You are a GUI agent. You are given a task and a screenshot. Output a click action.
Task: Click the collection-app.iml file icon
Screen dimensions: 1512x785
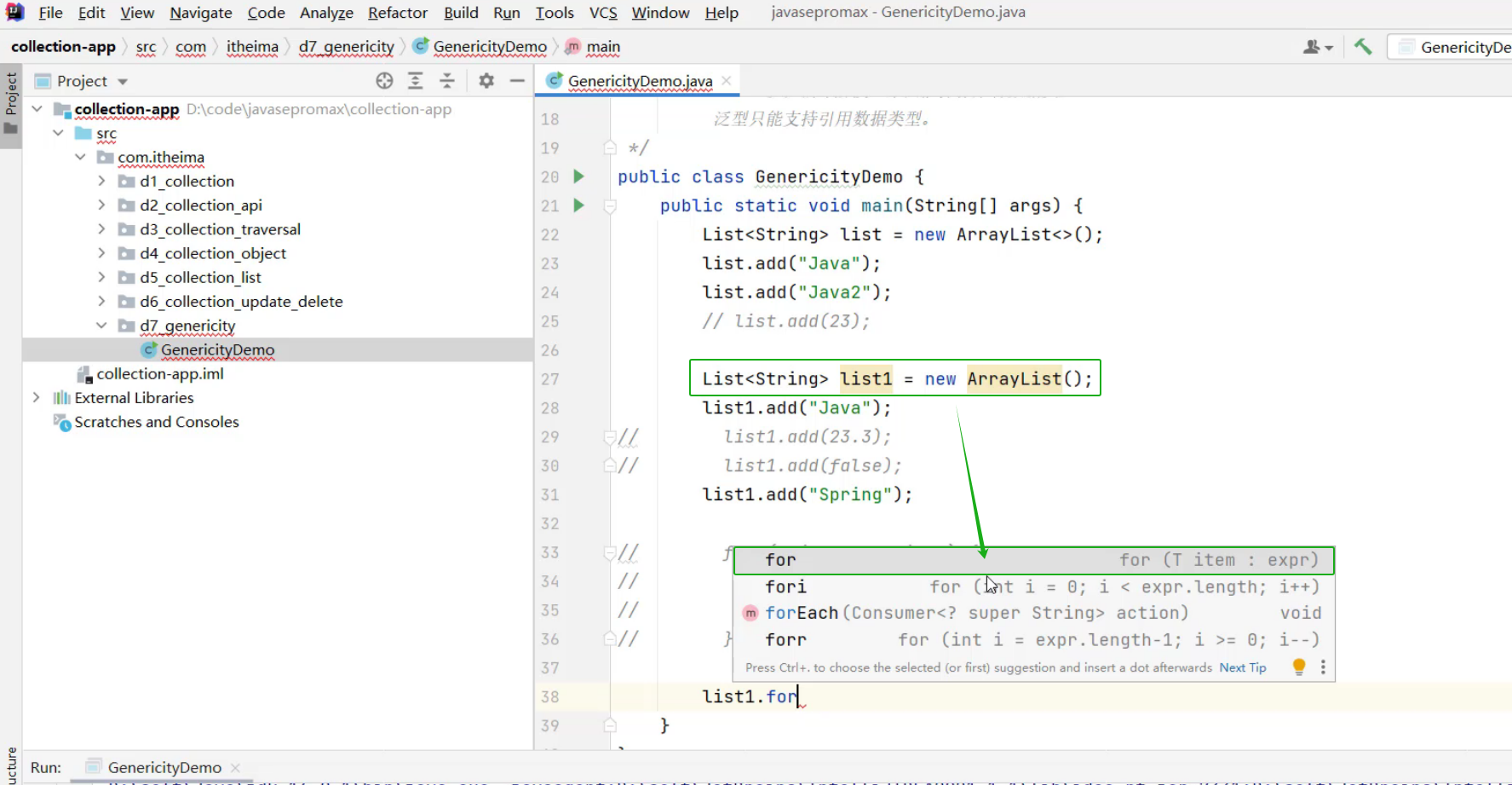coord(84,374)
